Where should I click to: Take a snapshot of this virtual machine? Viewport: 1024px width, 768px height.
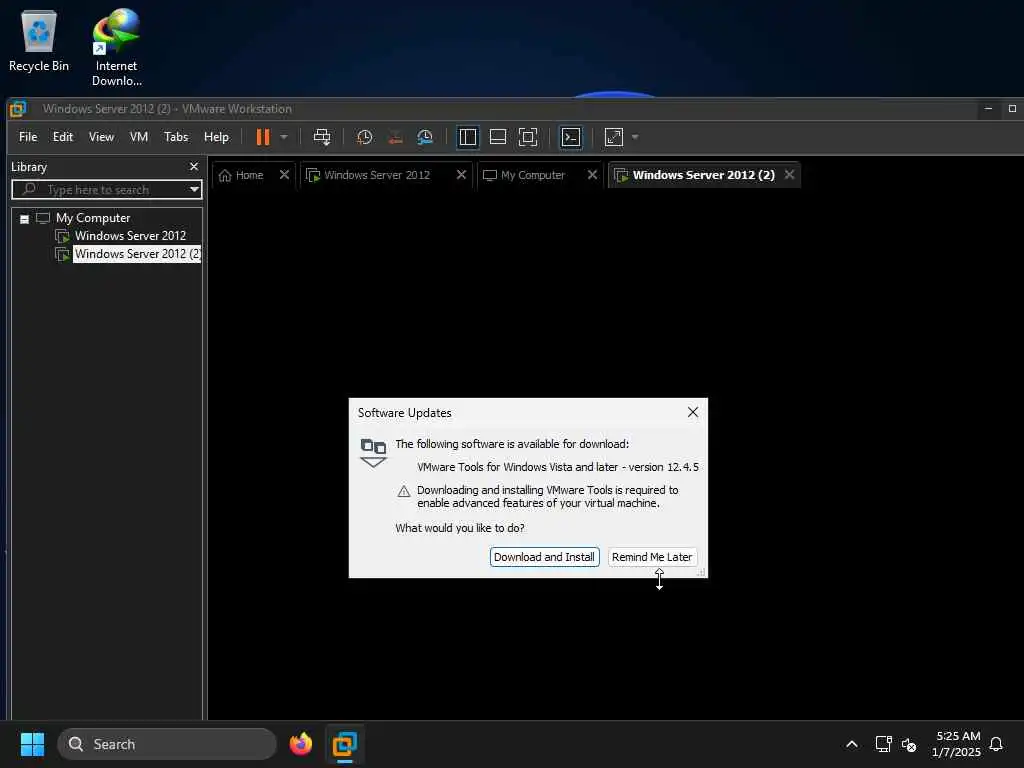364,137
